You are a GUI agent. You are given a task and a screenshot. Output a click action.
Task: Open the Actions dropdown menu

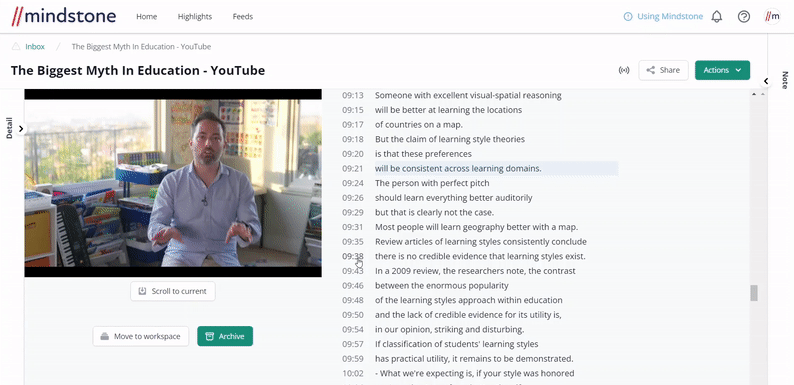click(x=722, y=70)
